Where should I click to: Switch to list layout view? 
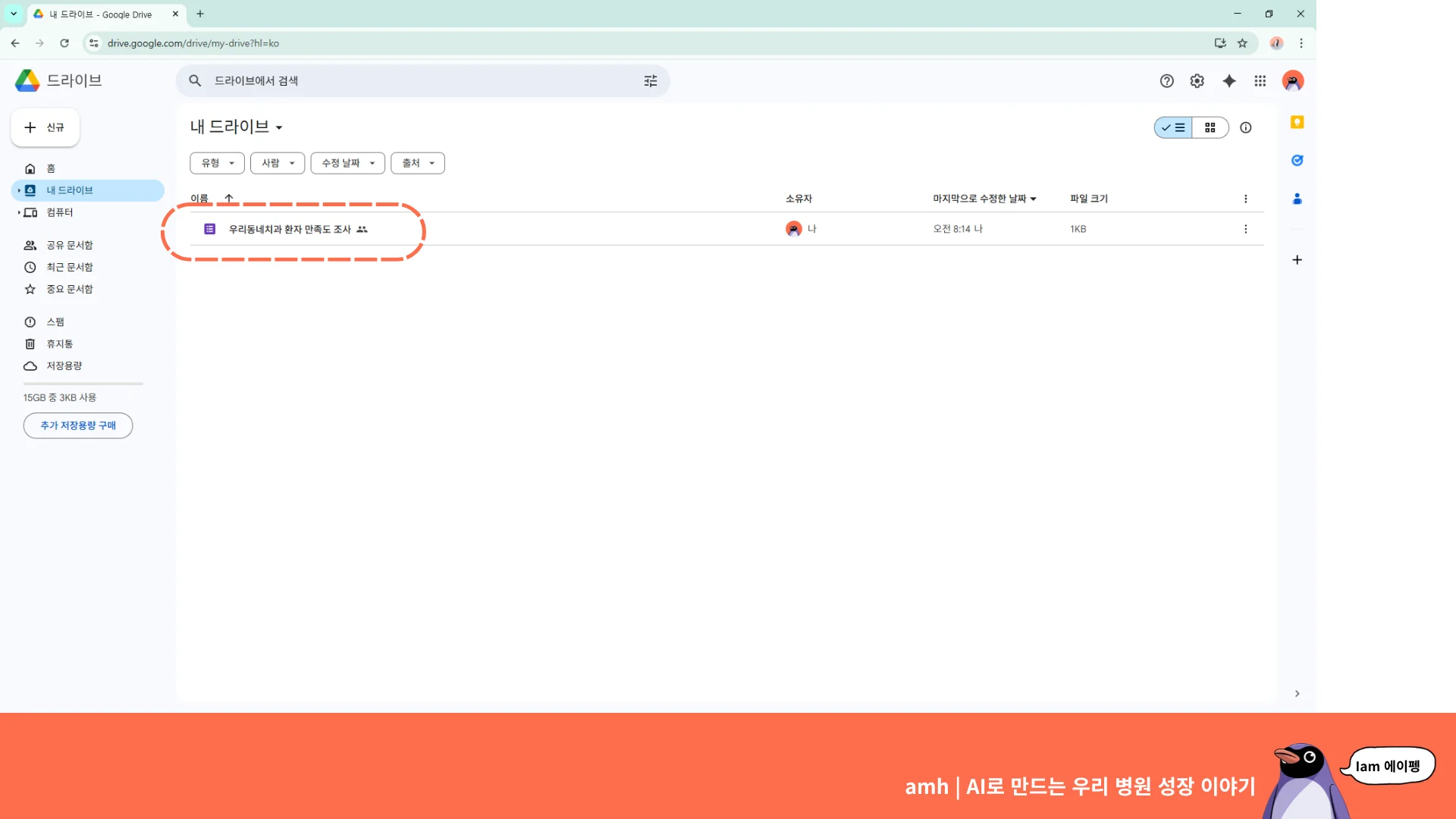coord(1173,127)
